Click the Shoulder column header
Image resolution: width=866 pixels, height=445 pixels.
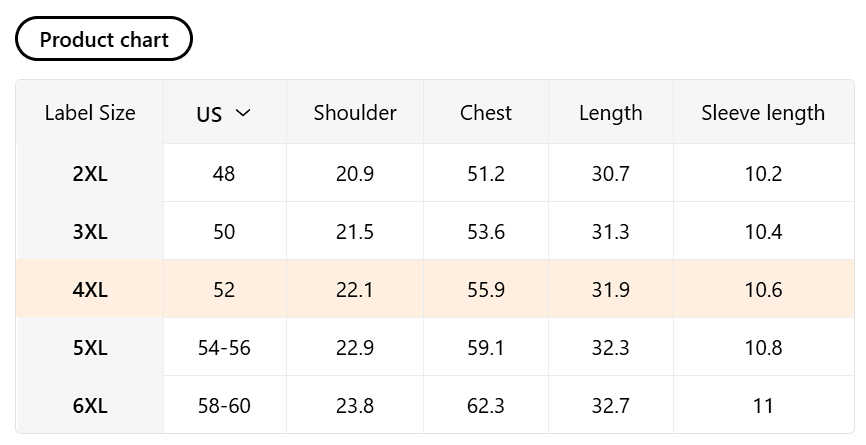point(355,113)
